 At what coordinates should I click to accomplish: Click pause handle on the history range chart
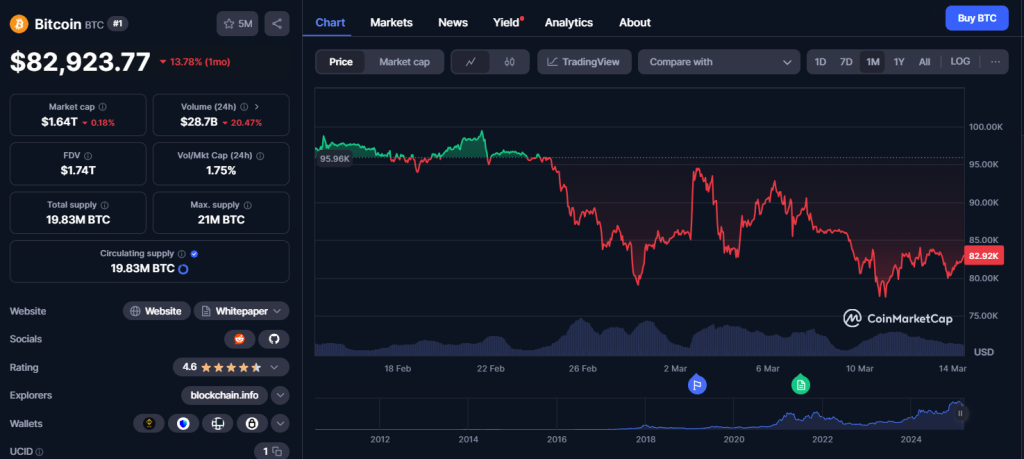[960, 413]
